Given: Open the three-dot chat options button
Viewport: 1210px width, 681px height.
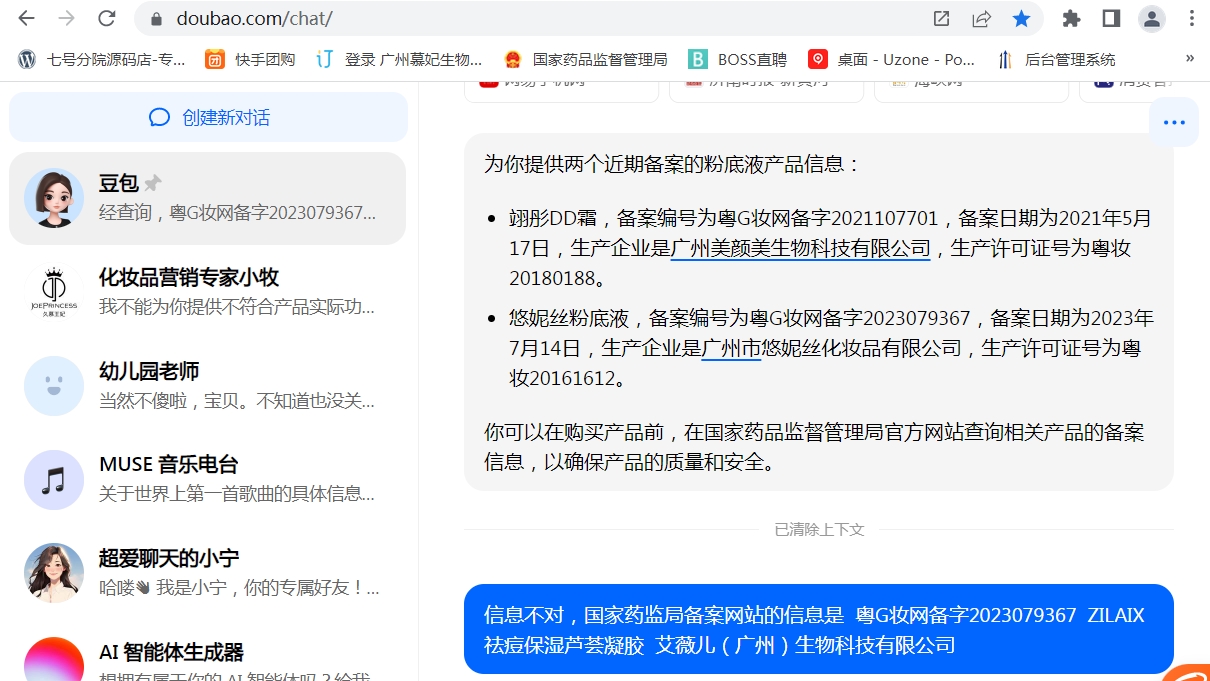Looking at the screenshot, I should [x=1174, y=123].
